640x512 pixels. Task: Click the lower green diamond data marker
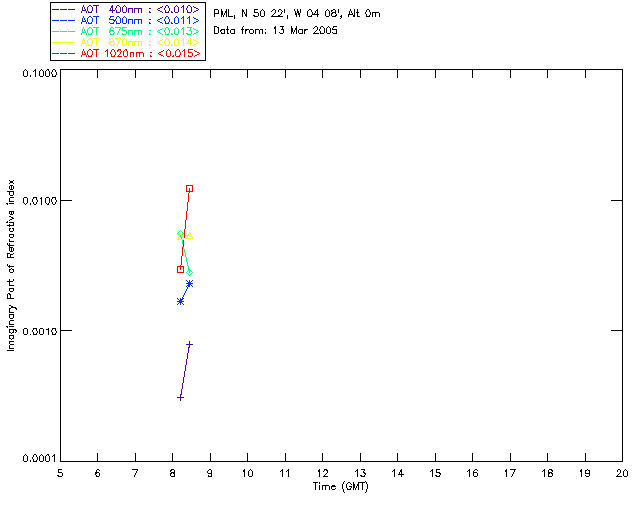[x=189, y=272]
